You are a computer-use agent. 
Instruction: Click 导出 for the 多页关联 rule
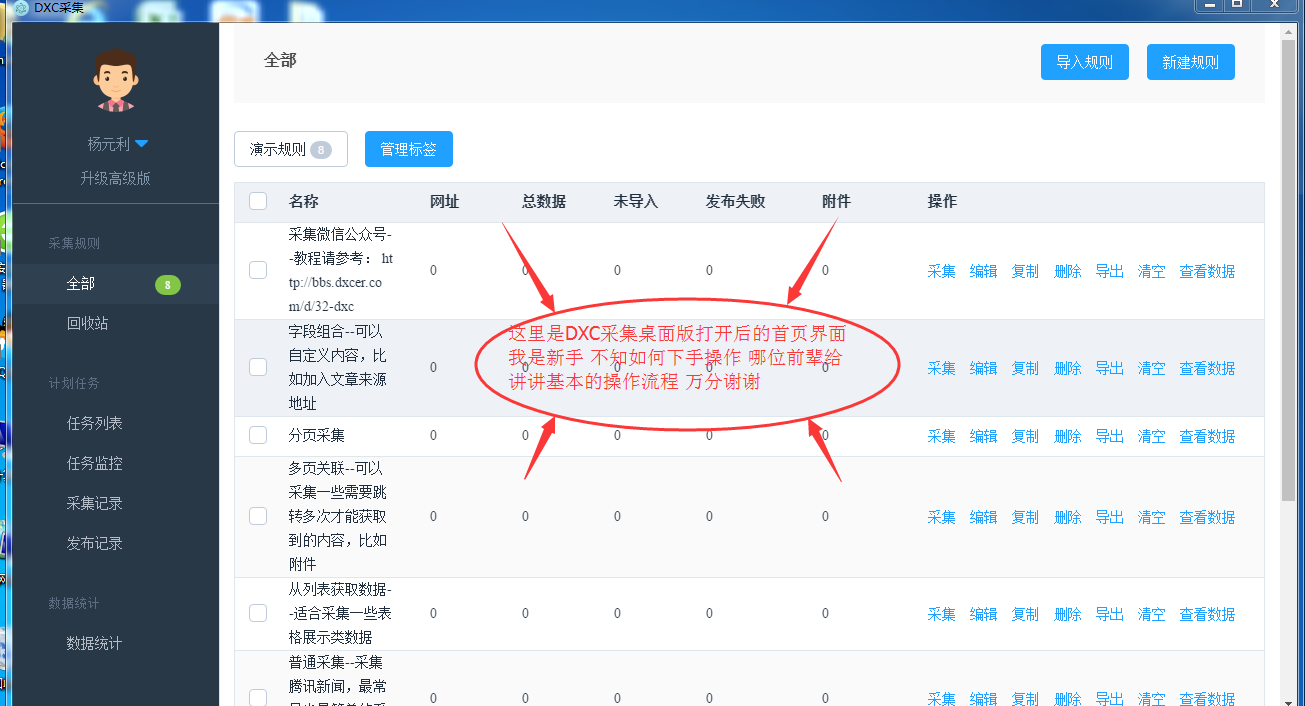tap(1110, 517)
